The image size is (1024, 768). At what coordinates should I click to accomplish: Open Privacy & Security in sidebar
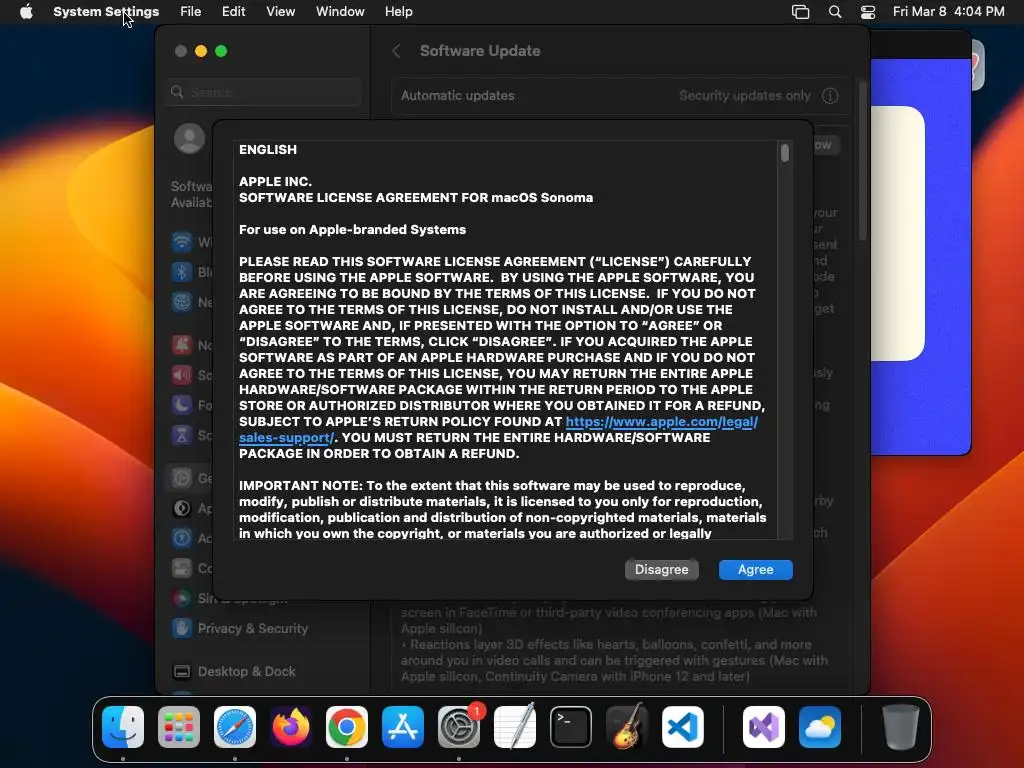[x=253, y=628]
